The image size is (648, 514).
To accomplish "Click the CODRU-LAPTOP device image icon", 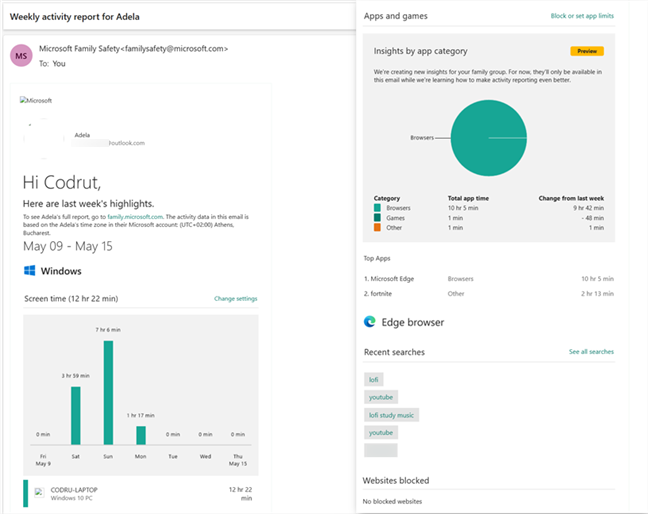I will [39, 493].
